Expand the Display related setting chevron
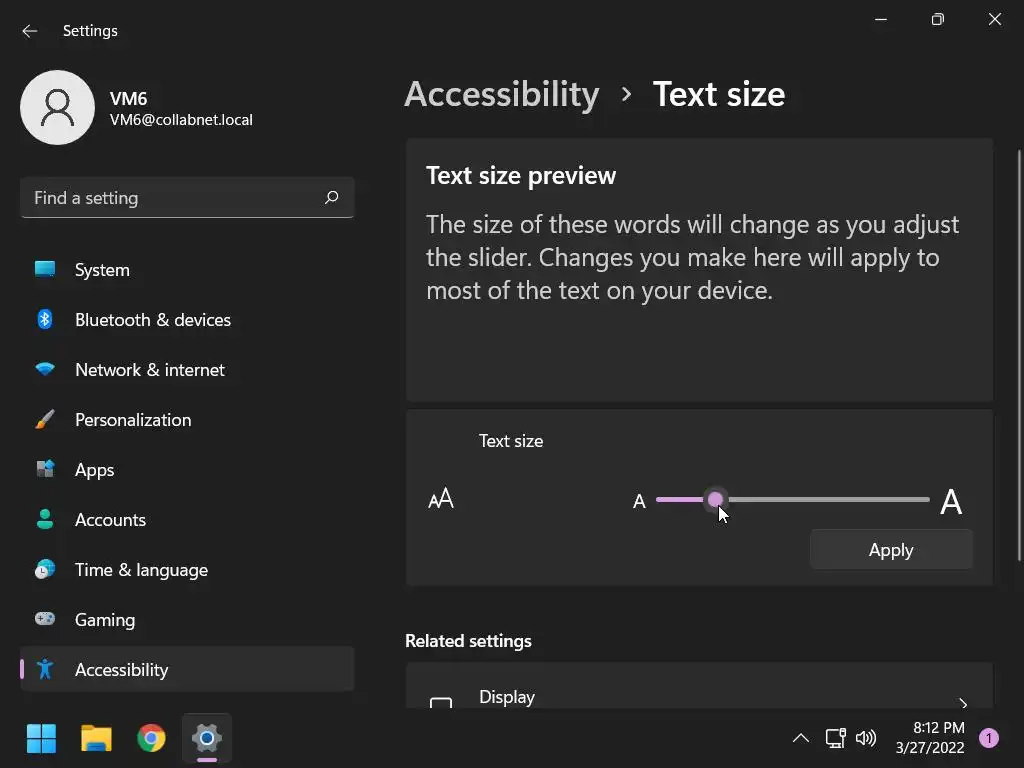 tap(963, 703)
